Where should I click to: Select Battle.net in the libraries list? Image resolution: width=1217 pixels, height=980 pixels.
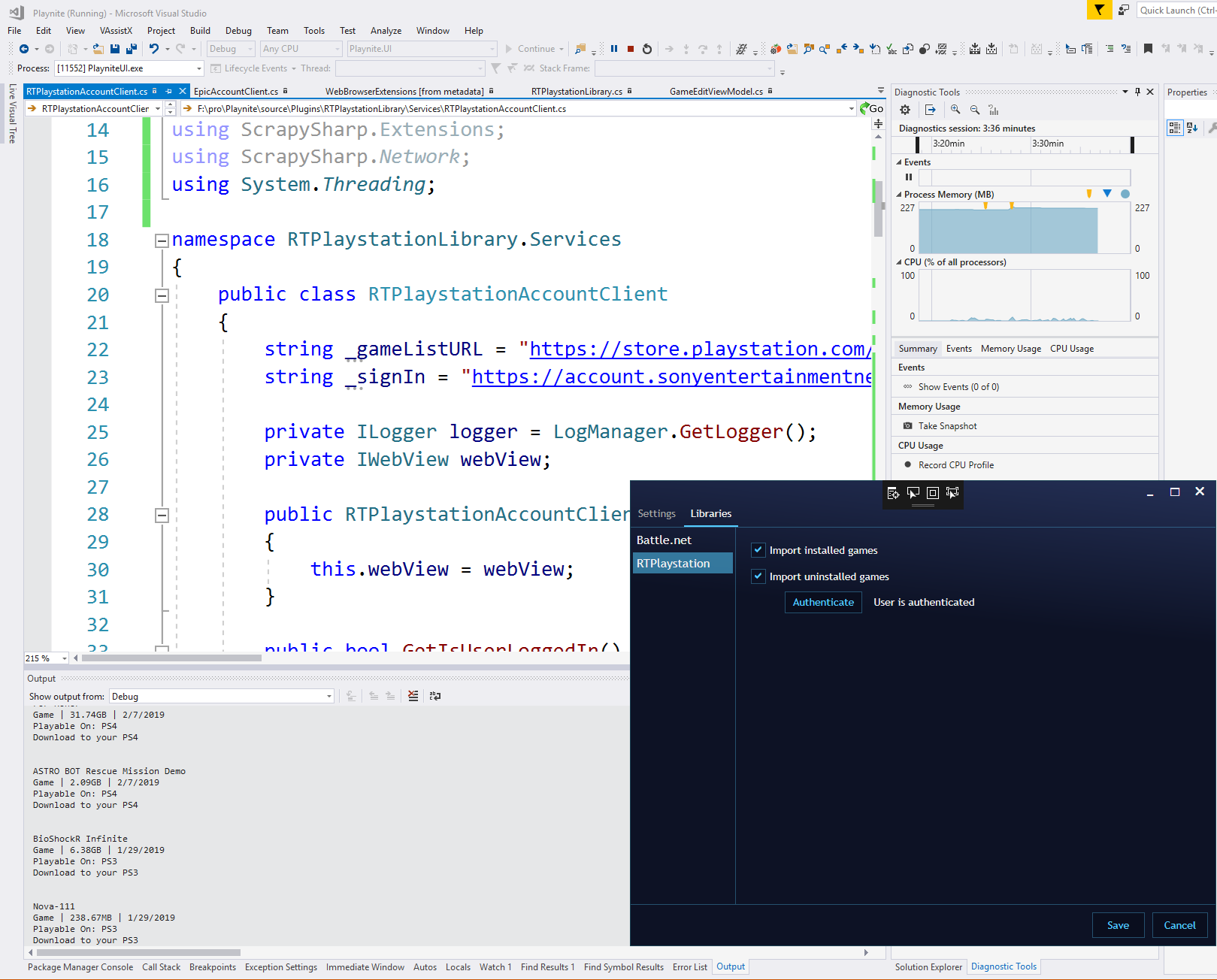[x=664, y=540]
